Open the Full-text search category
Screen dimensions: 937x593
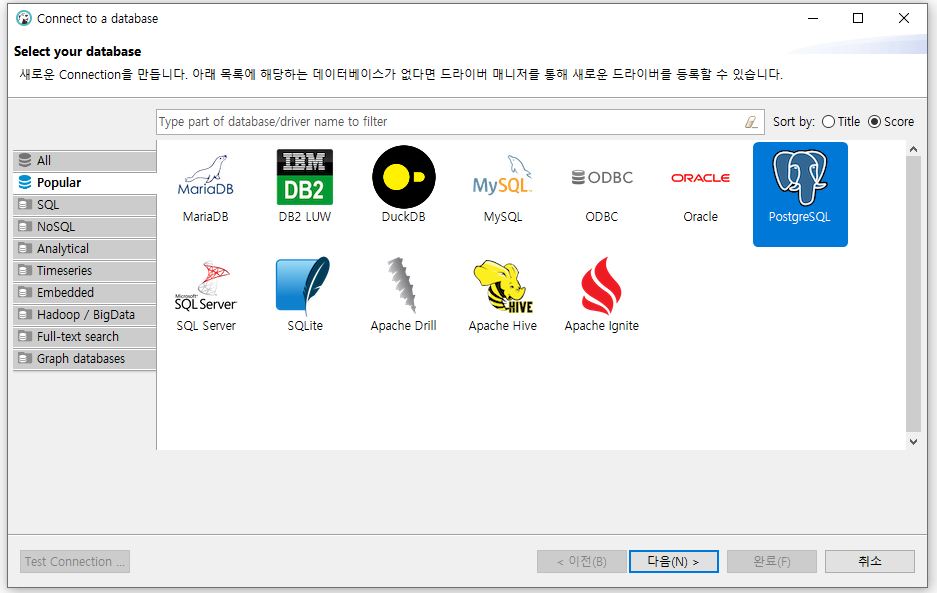point(85,337)
